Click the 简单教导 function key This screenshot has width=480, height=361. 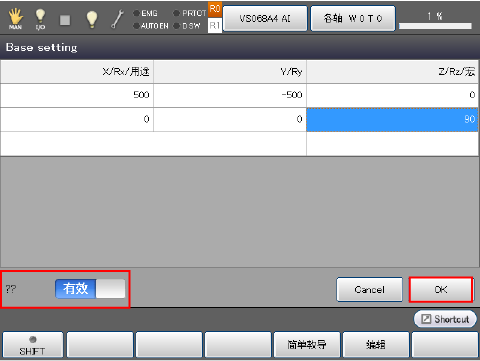pyautogui.click(x=307, y=344)
